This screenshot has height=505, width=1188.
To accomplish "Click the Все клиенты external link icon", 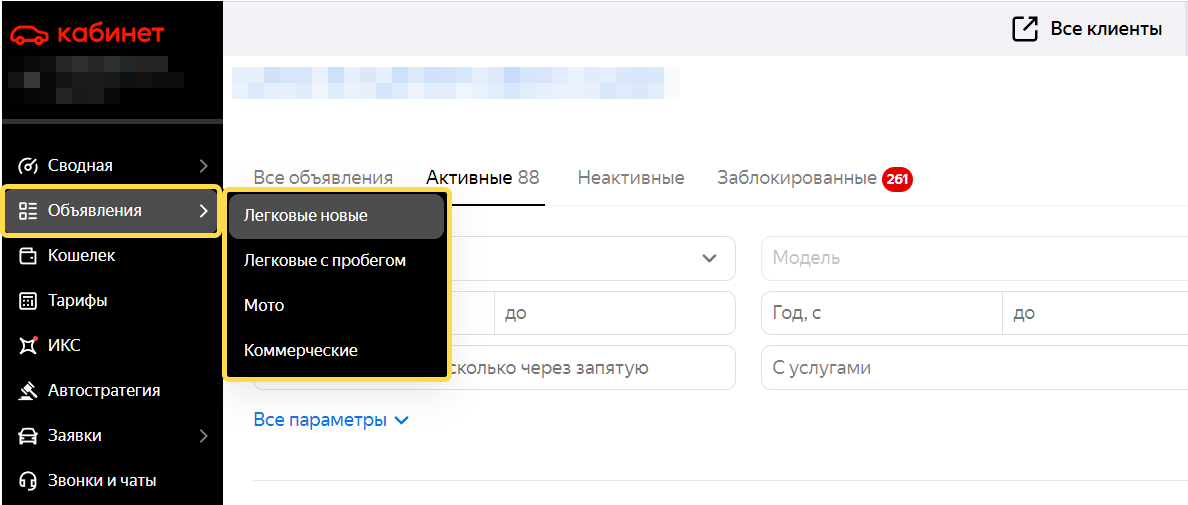I will pyautogui.click(x=1025, y=29).
